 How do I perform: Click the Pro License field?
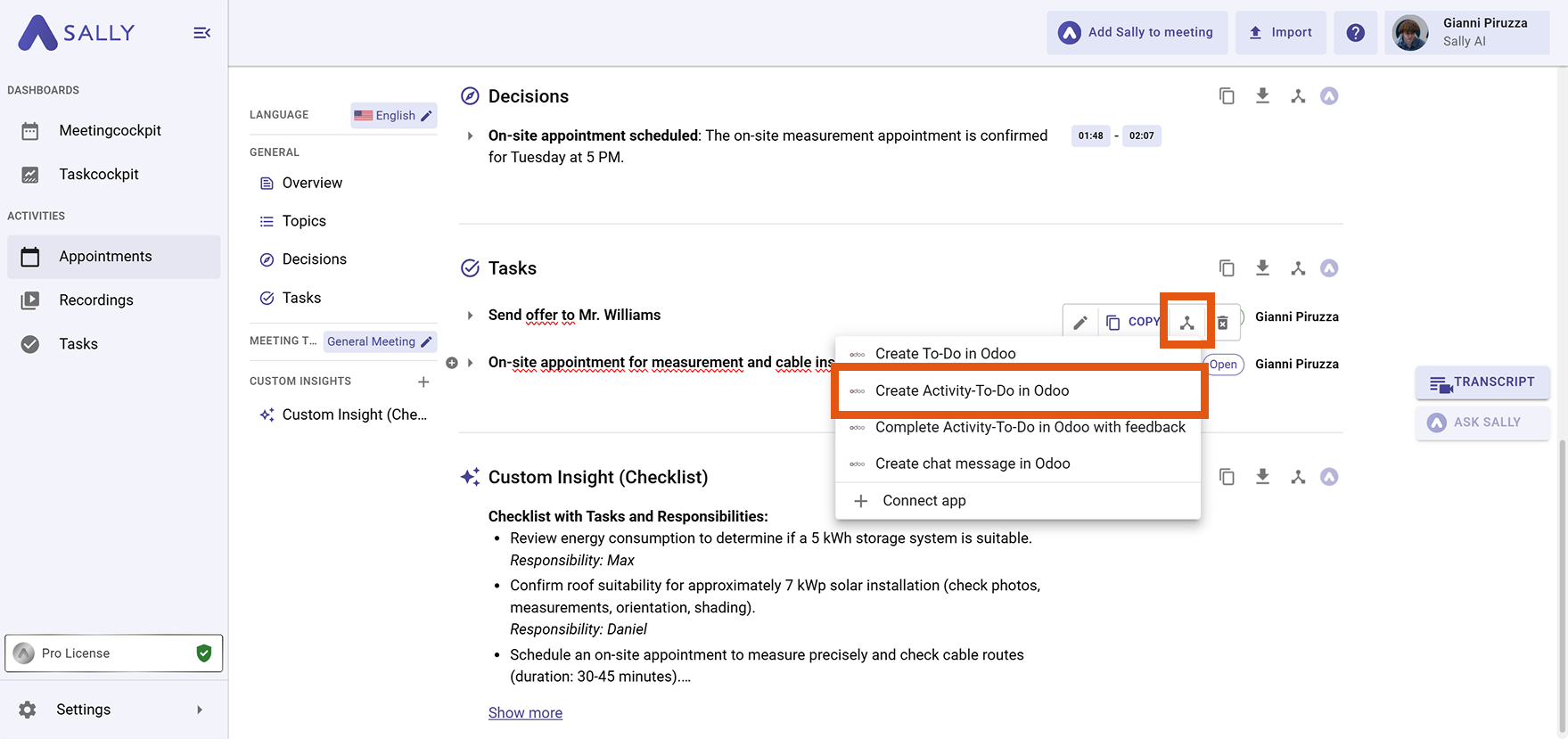(x=114, y=653)
